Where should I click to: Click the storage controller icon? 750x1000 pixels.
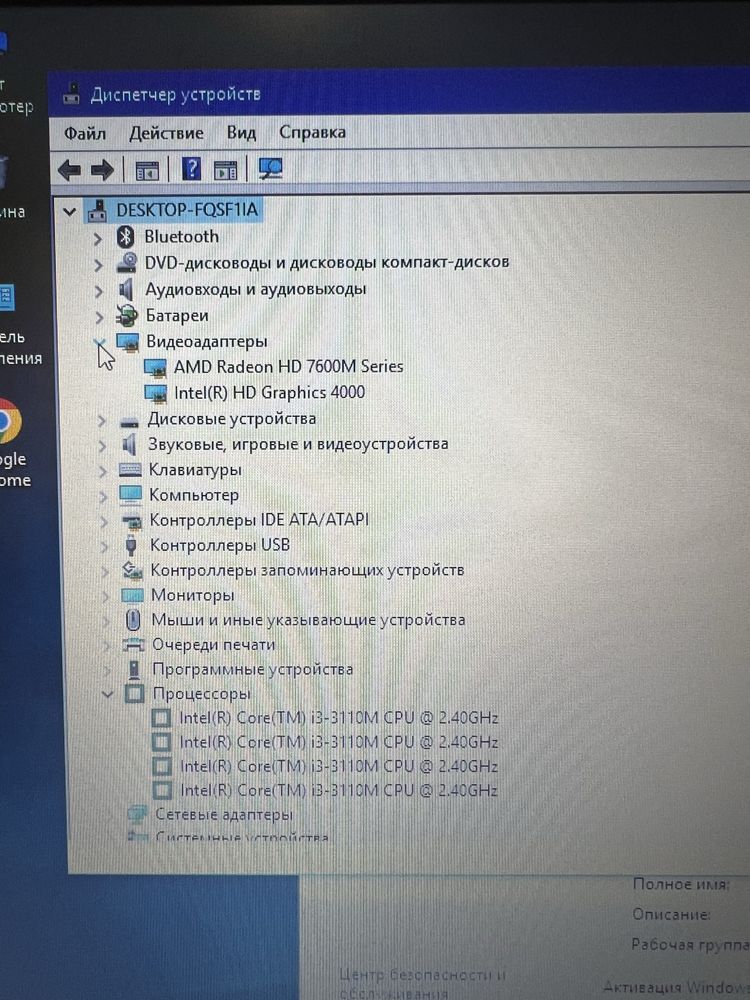click(x=132, y=570)
